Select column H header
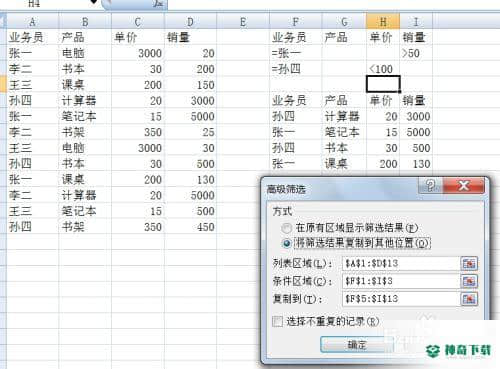 point(383,22)
